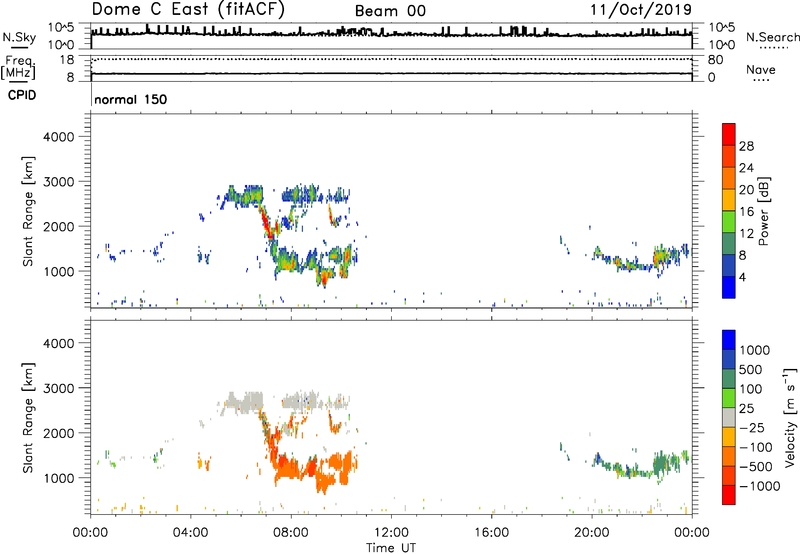Click the '80' Nave axis tick
Screen dimensions: 800x554
(x=715, y=60)
